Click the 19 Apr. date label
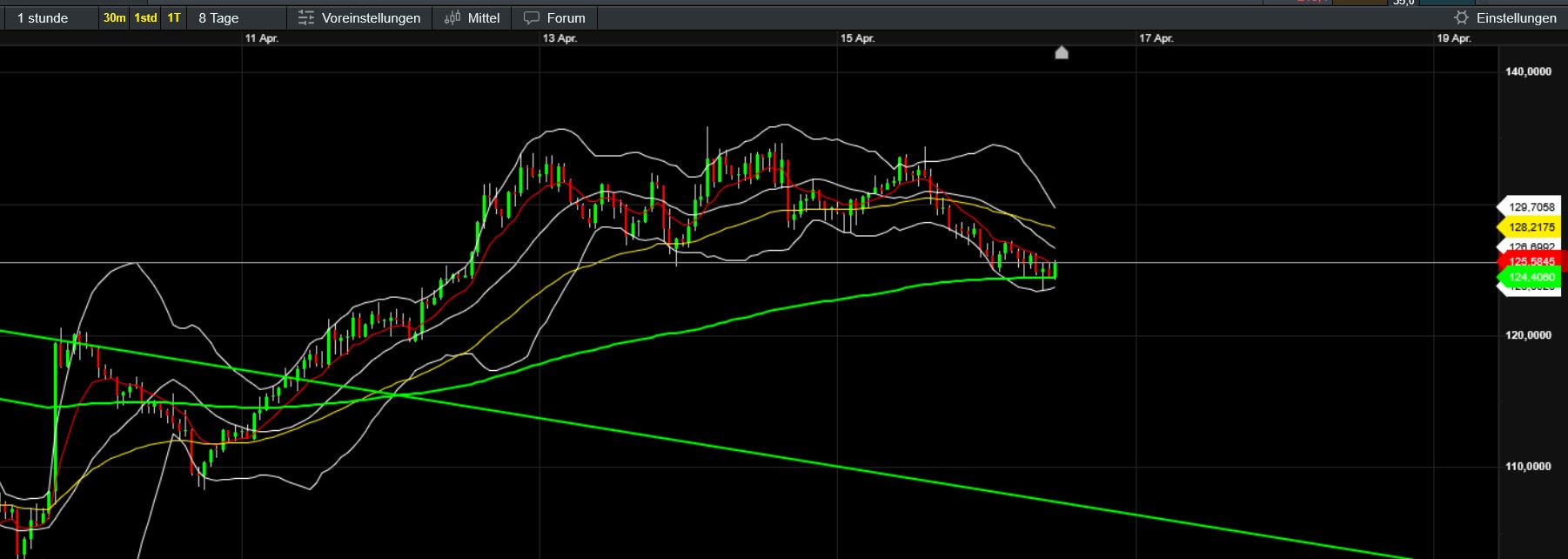Image resolution: width=1568 pixels, height=559 pixels. click(x=1454, y=38)
